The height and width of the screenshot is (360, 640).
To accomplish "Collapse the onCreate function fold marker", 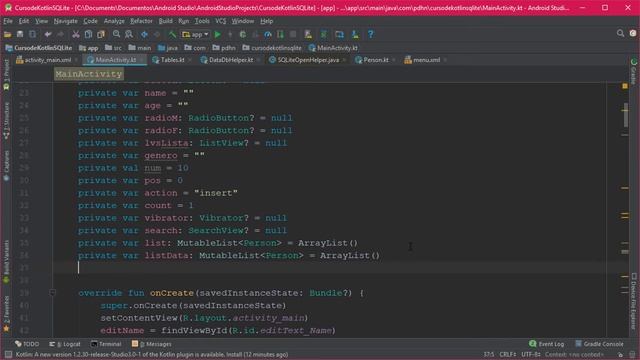I will point(52,293).
